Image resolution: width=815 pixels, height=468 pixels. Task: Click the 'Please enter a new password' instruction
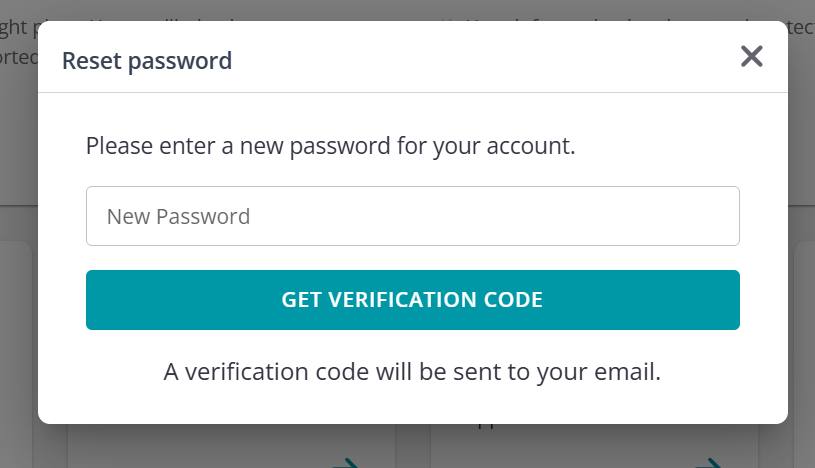click(330, 146)
